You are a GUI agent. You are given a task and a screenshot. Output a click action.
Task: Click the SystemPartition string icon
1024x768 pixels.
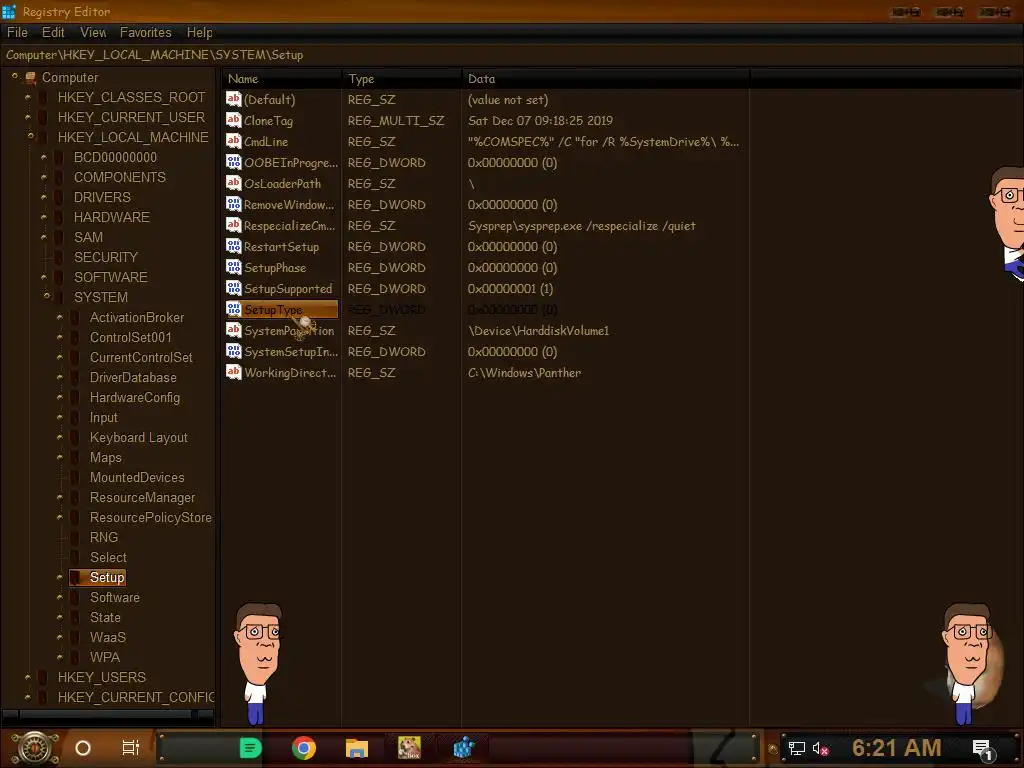[234, 330]
